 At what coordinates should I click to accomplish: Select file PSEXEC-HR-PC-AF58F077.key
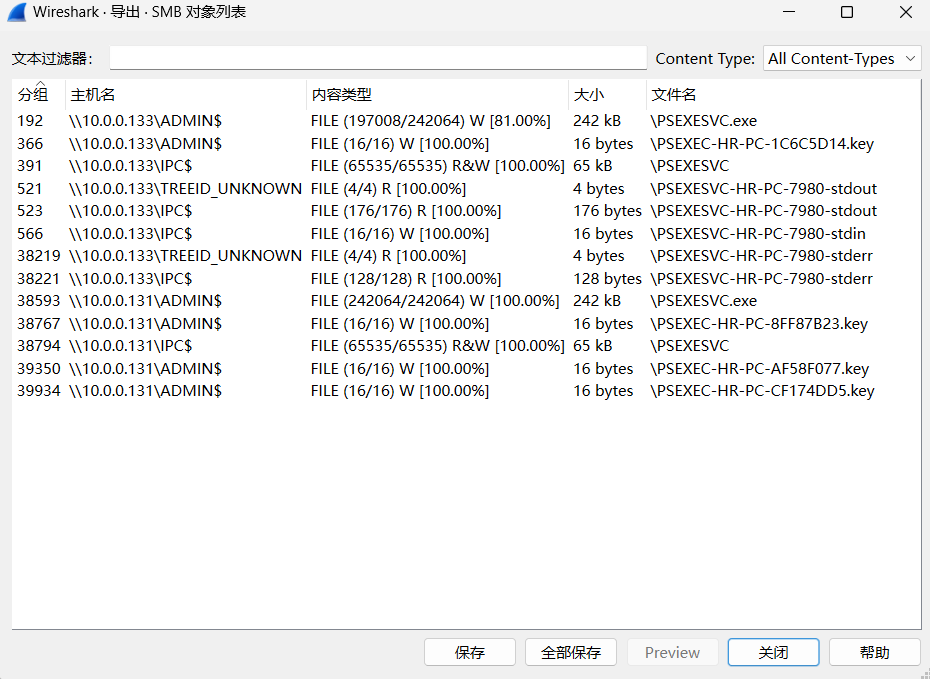click(x=759, y=369)
